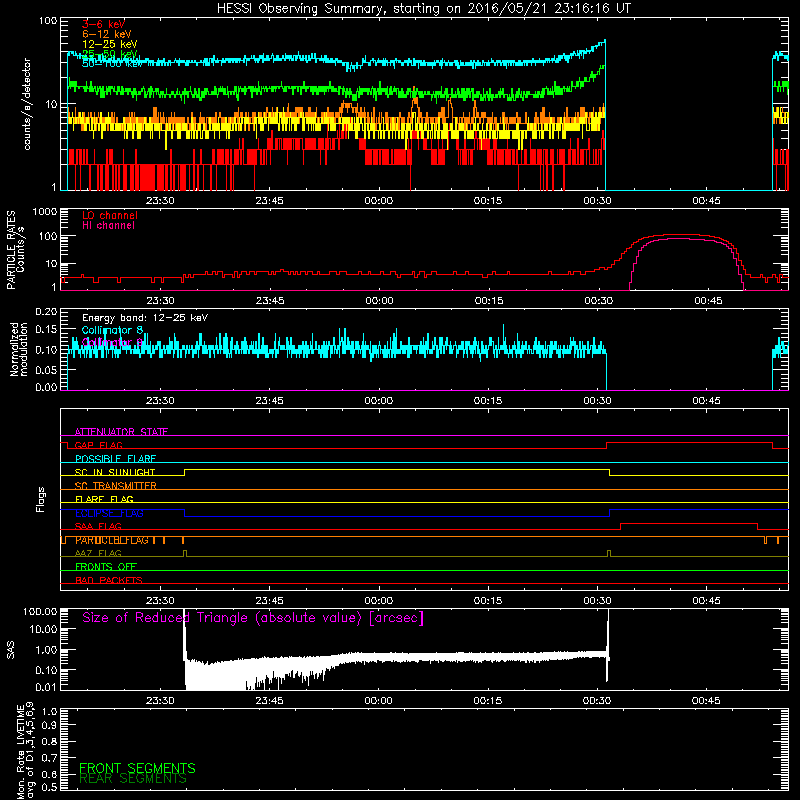Click the 1000 tick value on particle rates axis
Viewport: 800px width, 800px height.
coord(44,212)
